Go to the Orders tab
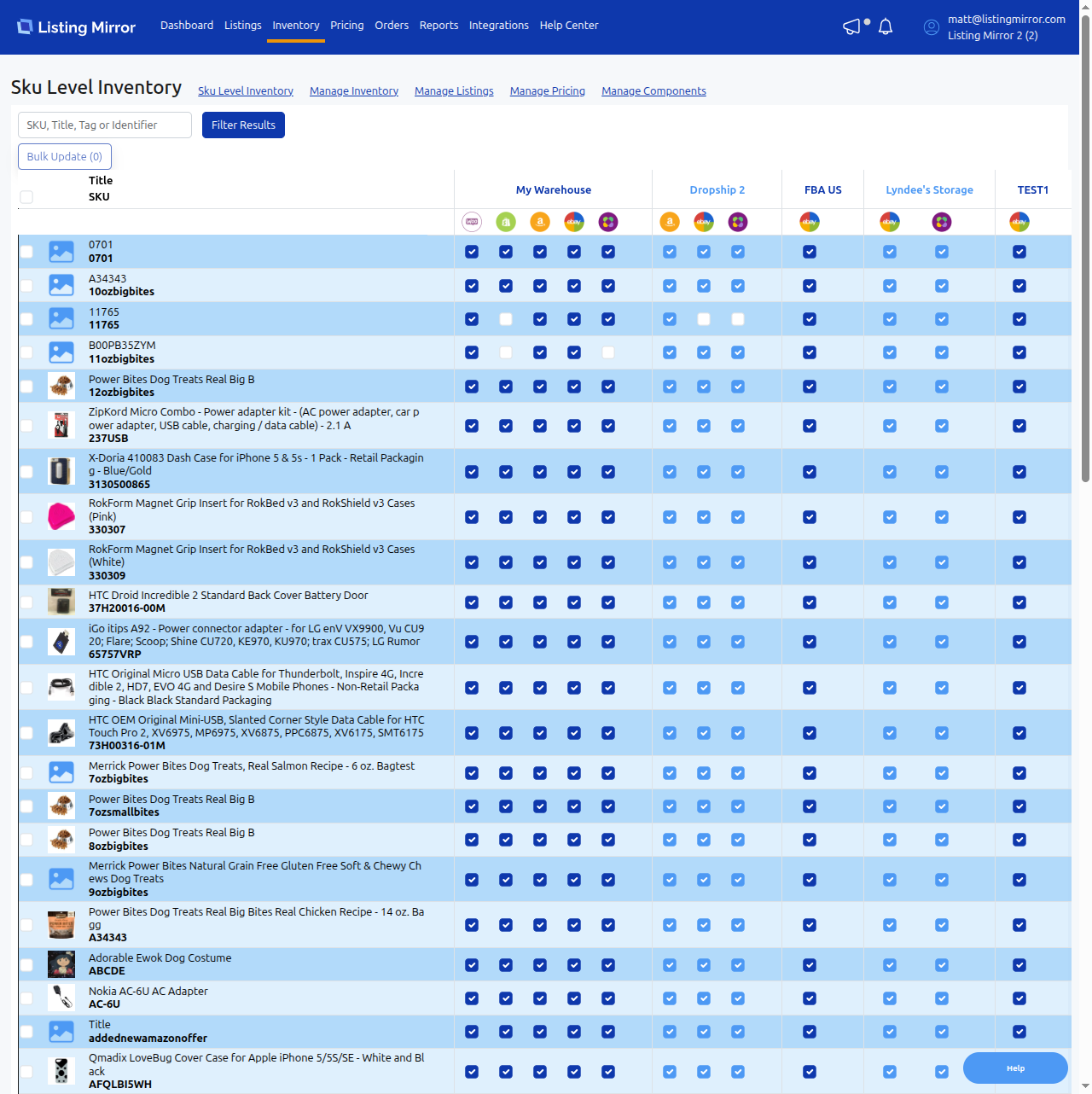1092x1094 pixels. click(392, 26)
